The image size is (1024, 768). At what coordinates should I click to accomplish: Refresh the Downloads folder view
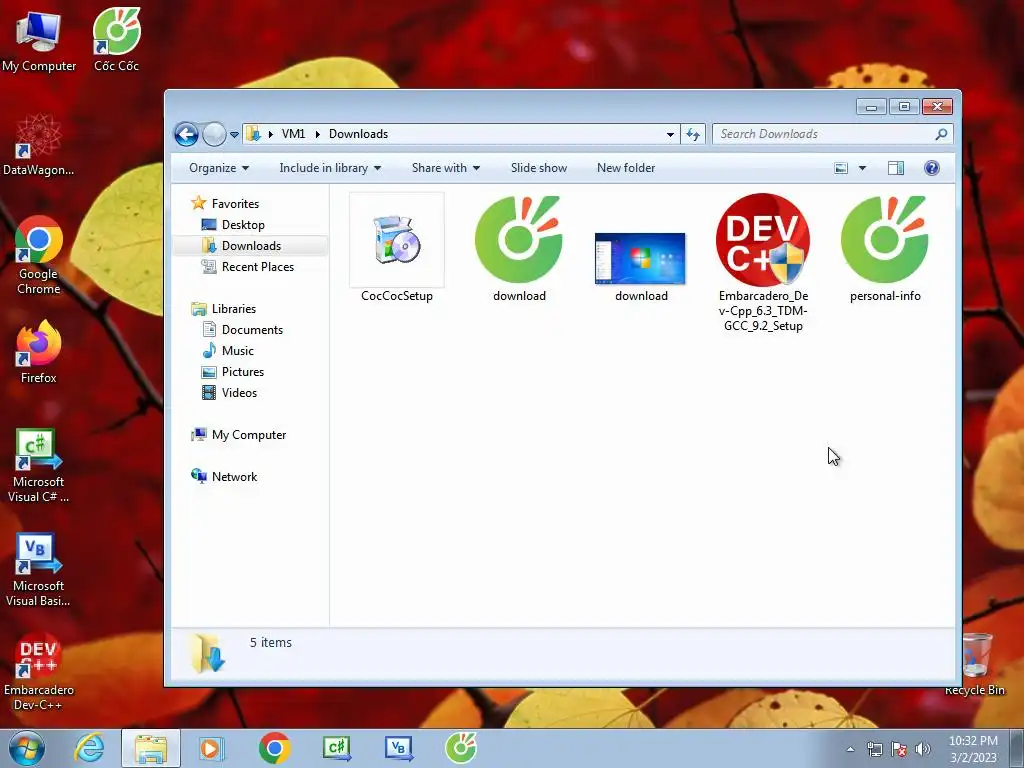692,135
